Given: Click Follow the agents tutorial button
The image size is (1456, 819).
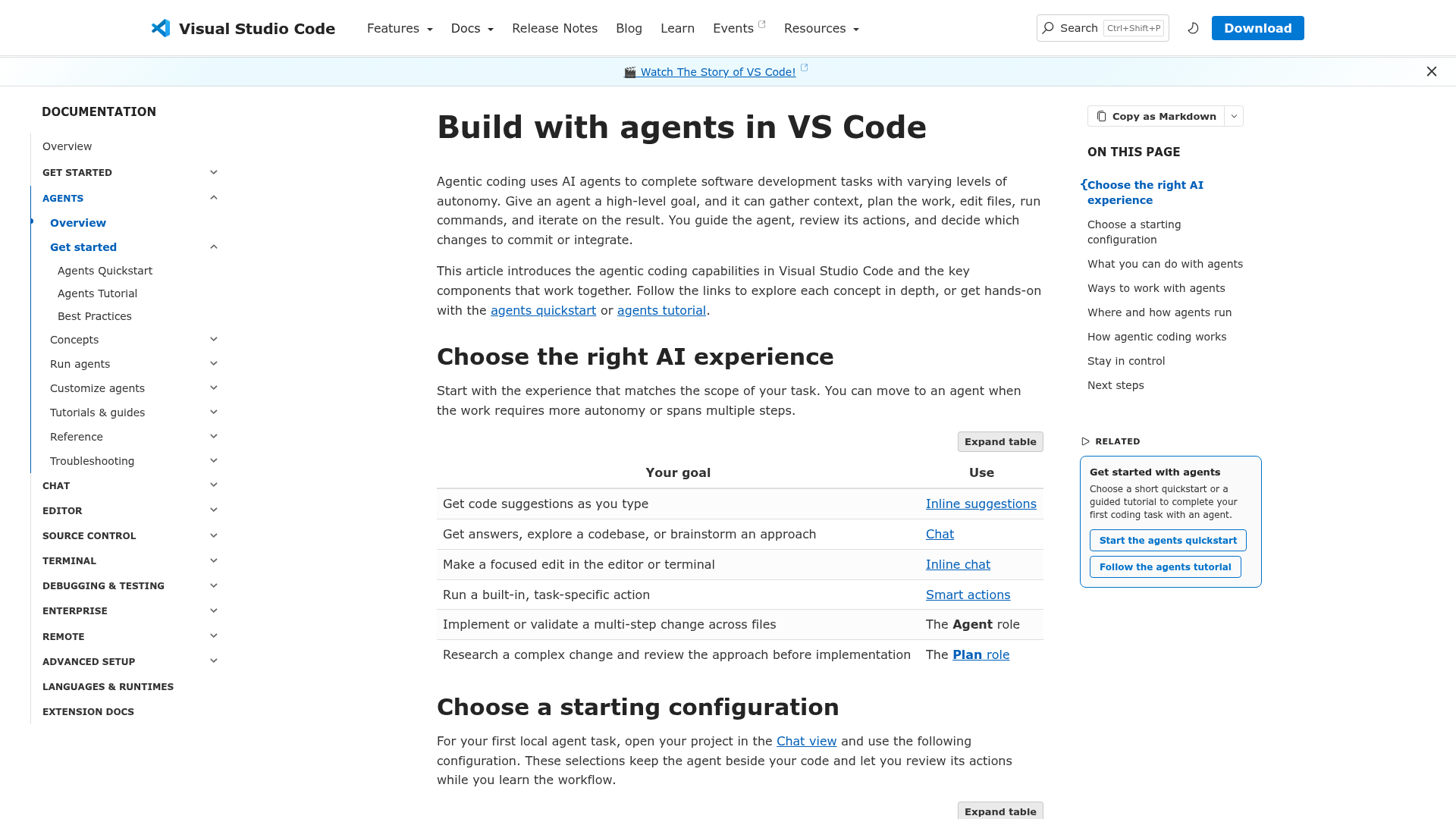Looking at the screenshot, I should click(x=1165, y=567).
